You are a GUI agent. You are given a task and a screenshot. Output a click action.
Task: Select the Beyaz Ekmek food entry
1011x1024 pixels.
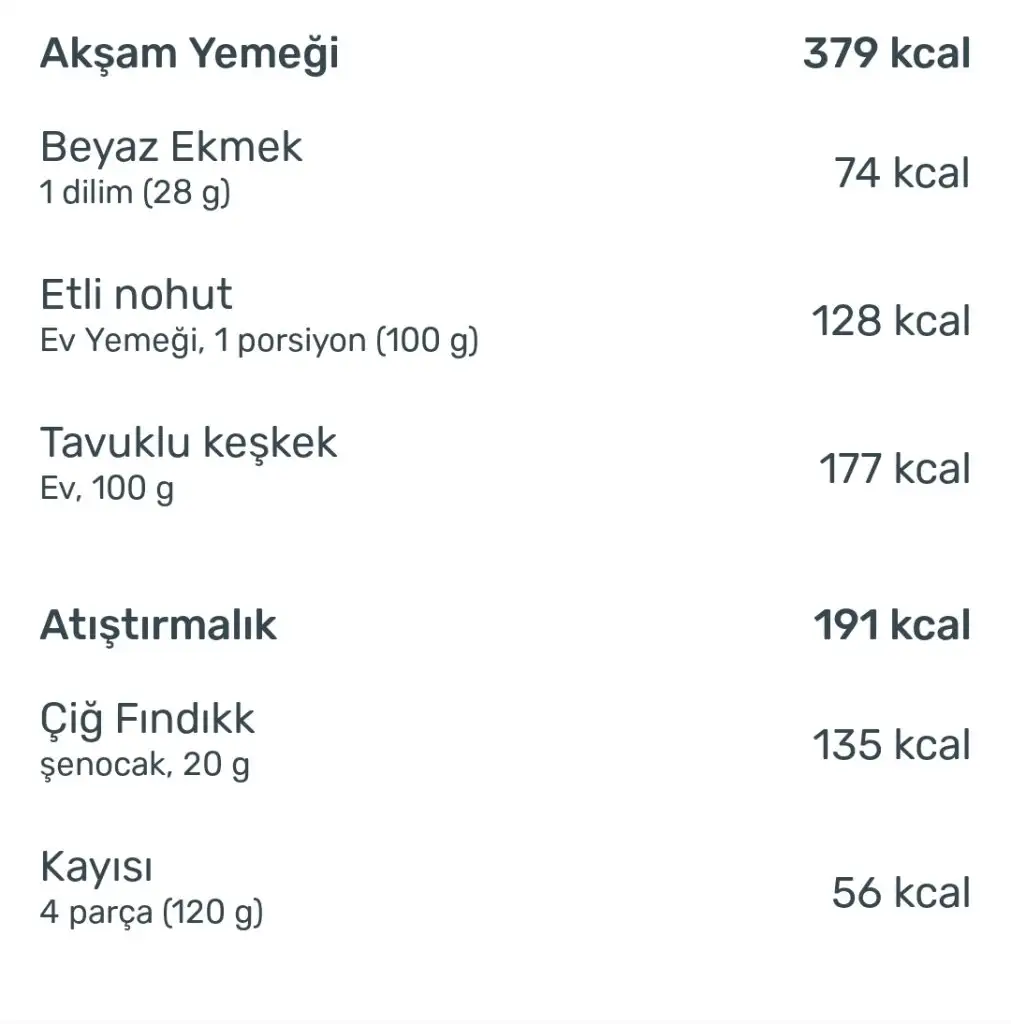[x=171, y=148]
